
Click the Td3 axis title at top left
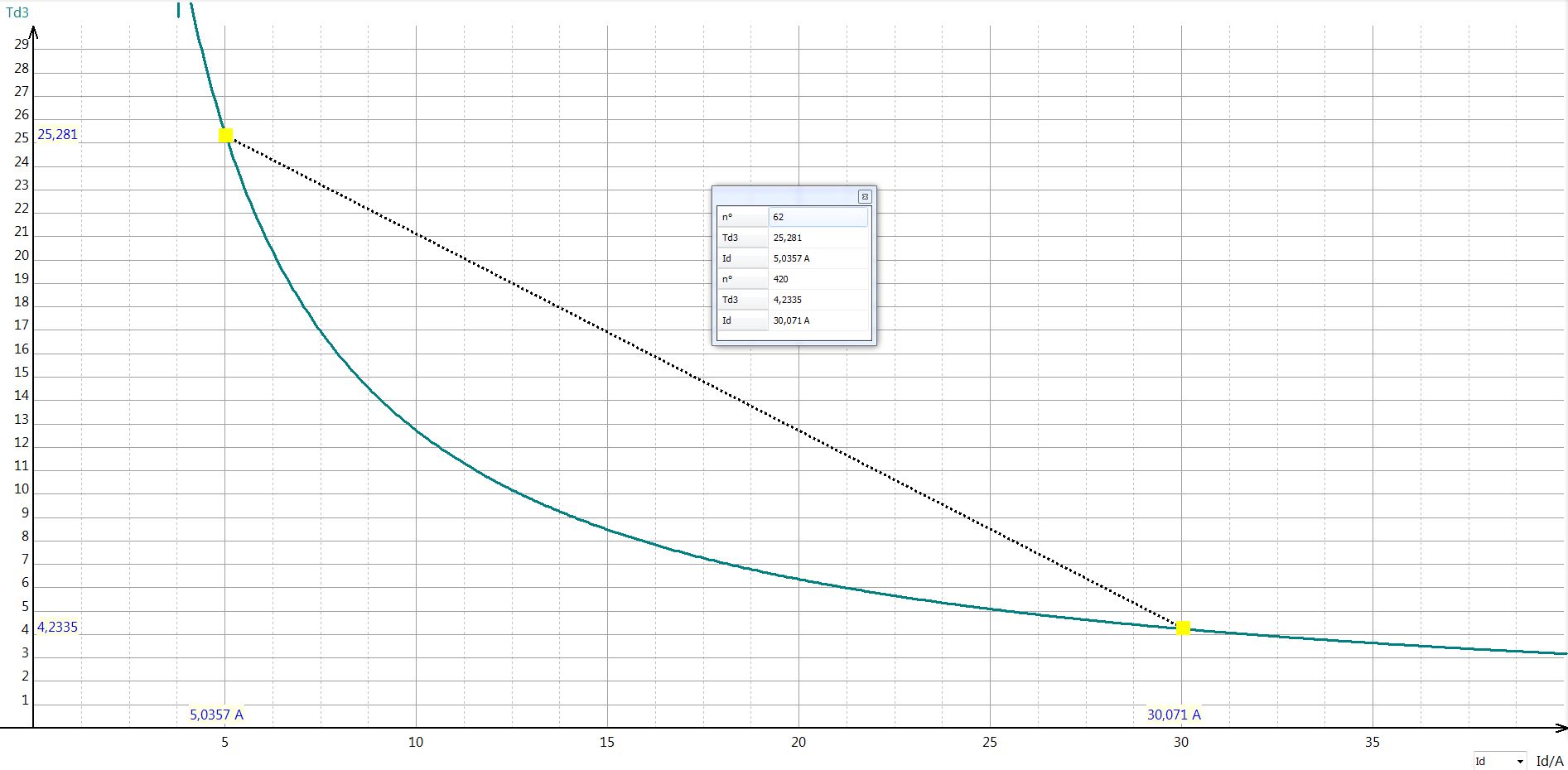click(17, 12)
